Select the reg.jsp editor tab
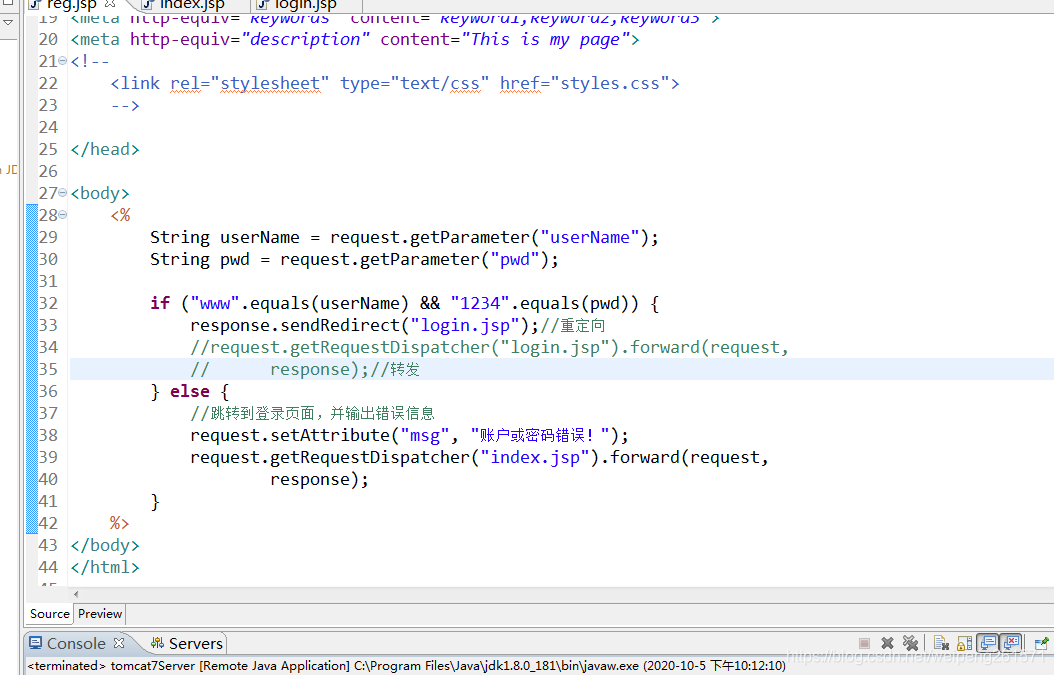 point(72,5)
